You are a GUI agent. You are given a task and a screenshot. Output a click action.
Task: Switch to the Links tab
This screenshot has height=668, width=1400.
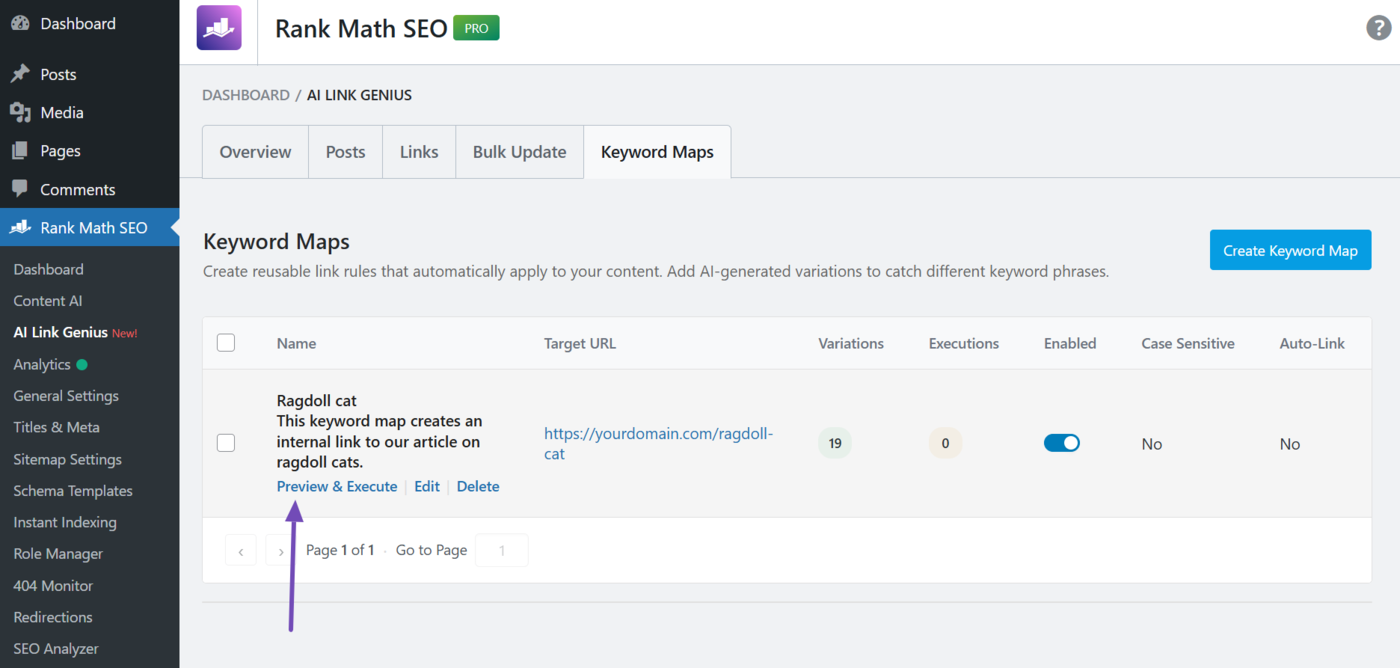tap(419, 152)
